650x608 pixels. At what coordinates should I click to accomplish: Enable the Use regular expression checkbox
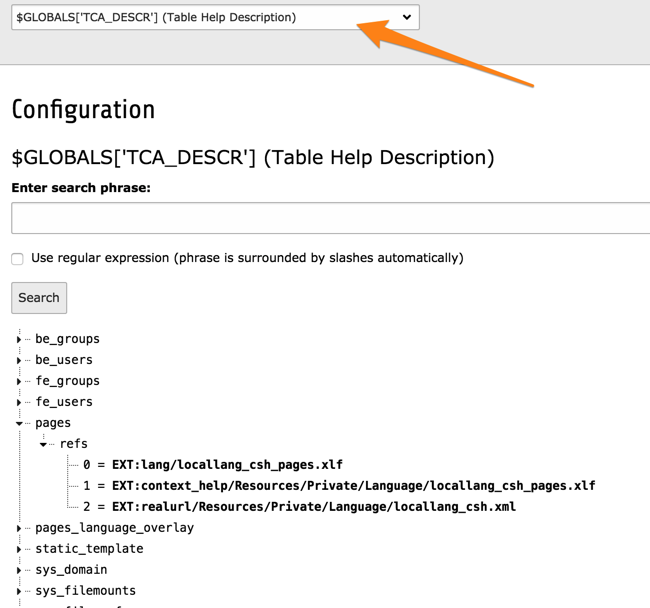[17, 259]
